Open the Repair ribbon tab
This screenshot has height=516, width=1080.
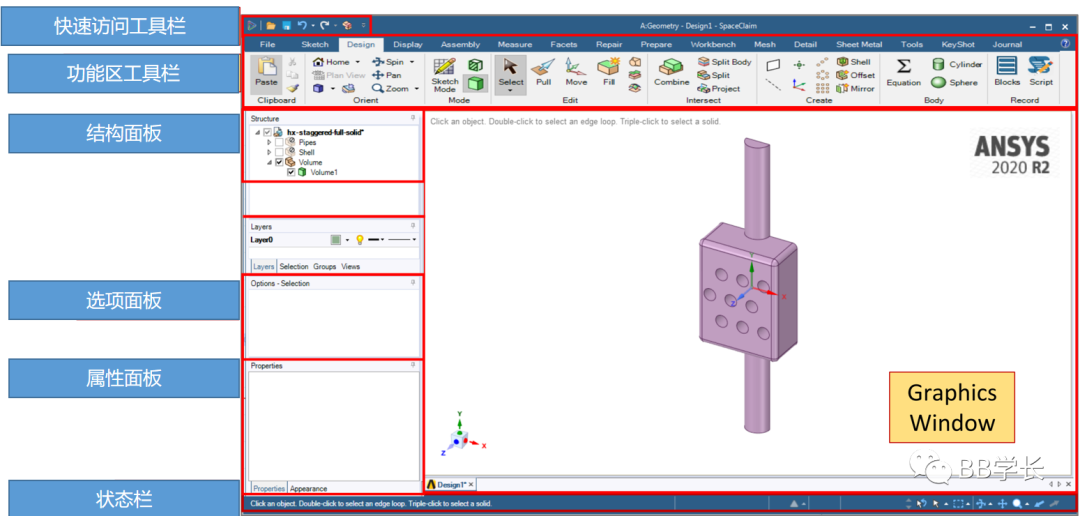609,44
